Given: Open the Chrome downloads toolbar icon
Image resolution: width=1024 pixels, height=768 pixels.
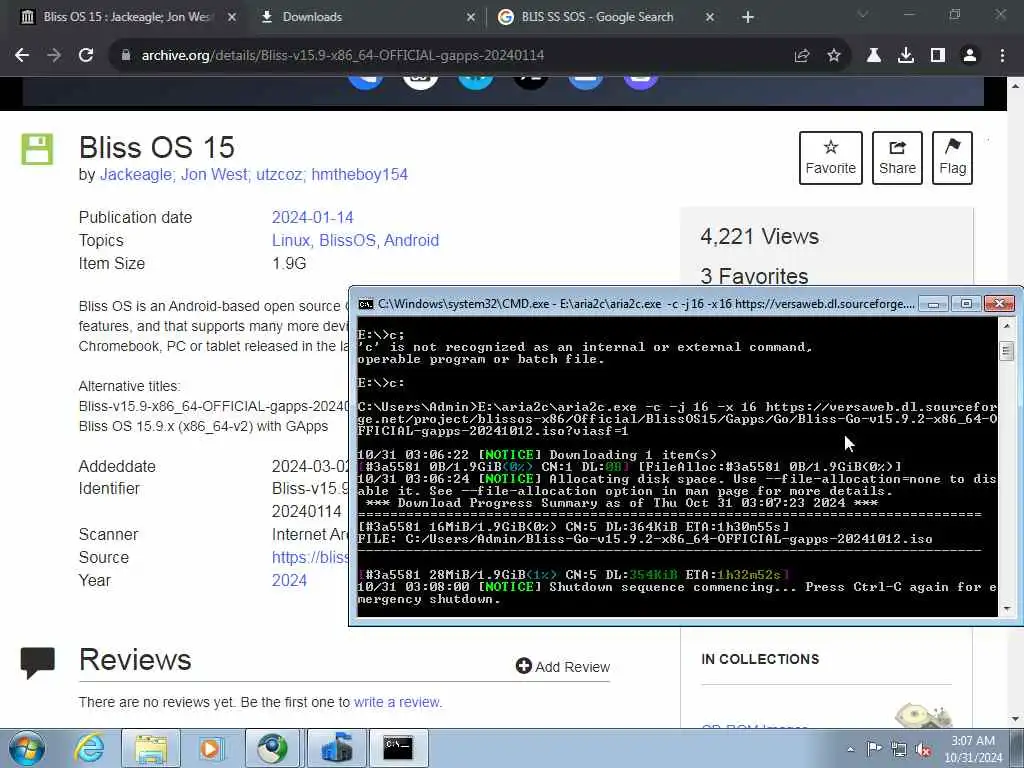Looking at the screenshot, I should (906, 56).
